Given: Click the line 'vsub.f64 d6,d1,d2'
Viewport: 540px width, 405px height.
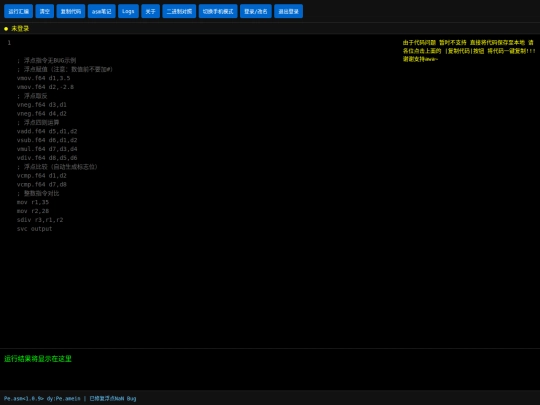Looking at the screenshot, I should click(x=47, y=140).
